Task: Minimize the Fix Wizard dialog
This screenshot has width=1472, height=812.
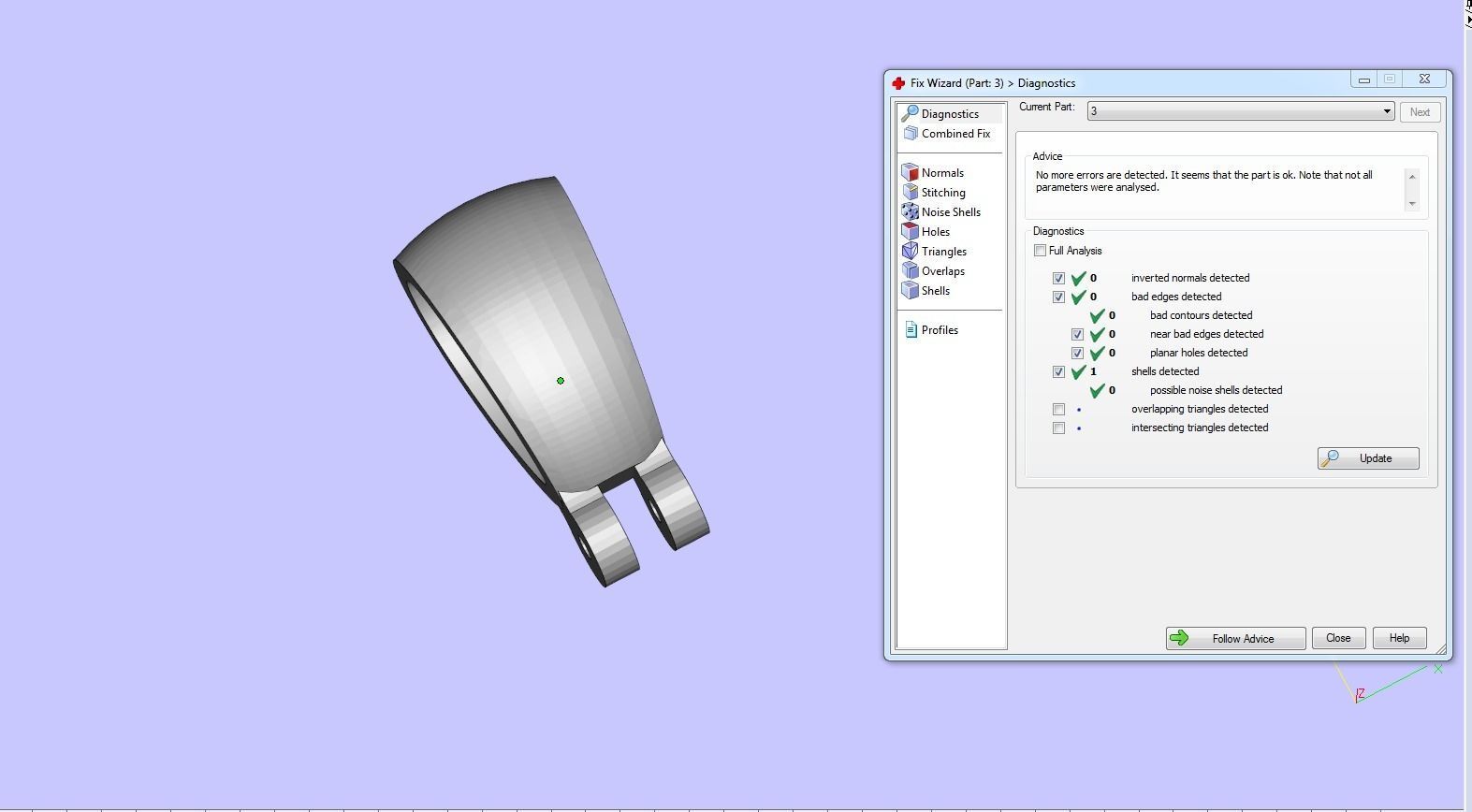Action: (1363, 80)
